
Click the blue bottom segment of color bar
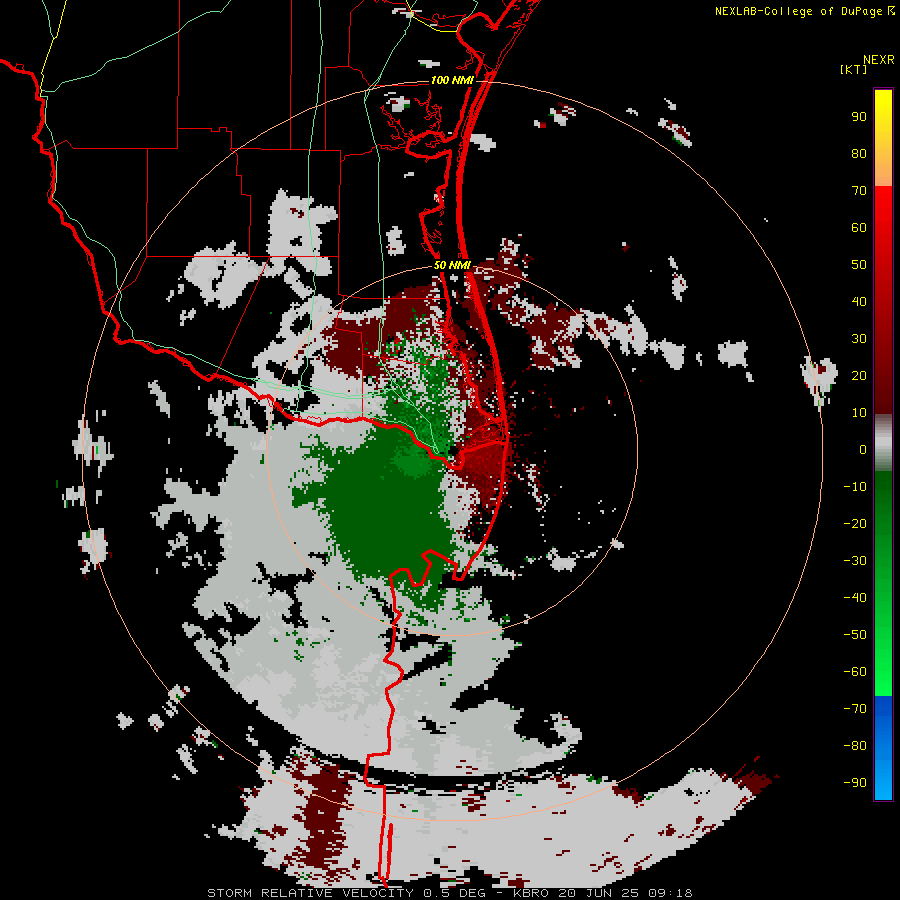click(x=883, y=748)
